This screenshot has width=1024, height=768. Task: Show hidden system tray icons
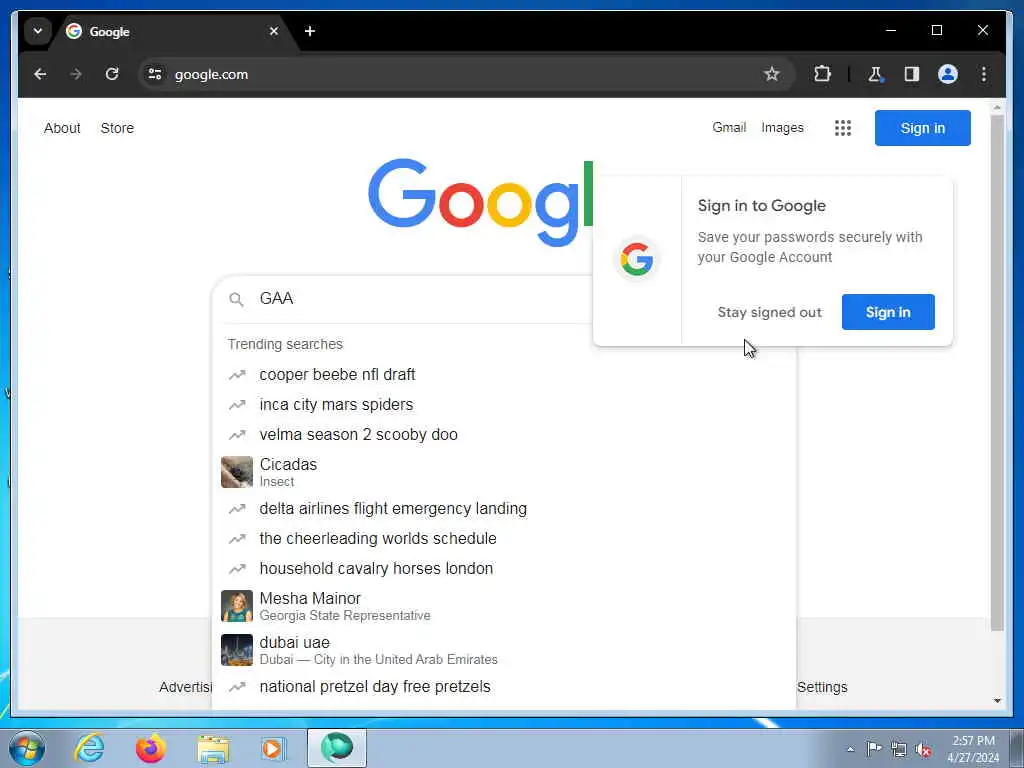pyautogui.click(x=850, y=749)
